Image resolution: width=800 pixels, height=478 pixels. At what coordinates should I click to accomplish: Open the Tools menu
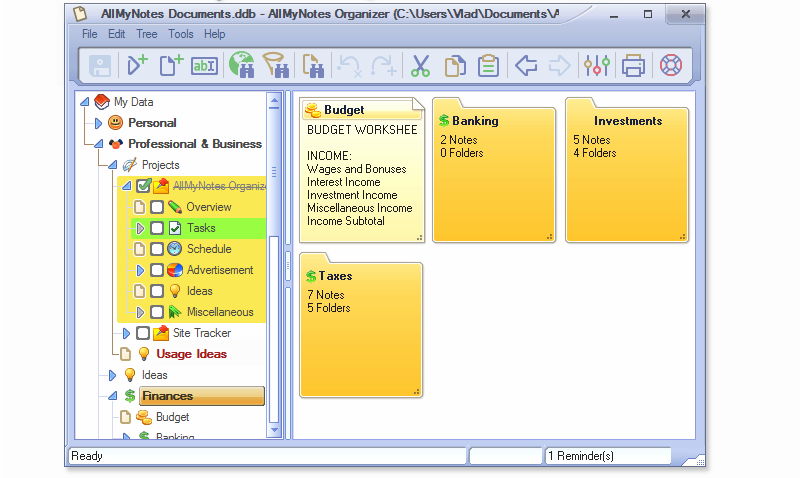tap(181, 34)
